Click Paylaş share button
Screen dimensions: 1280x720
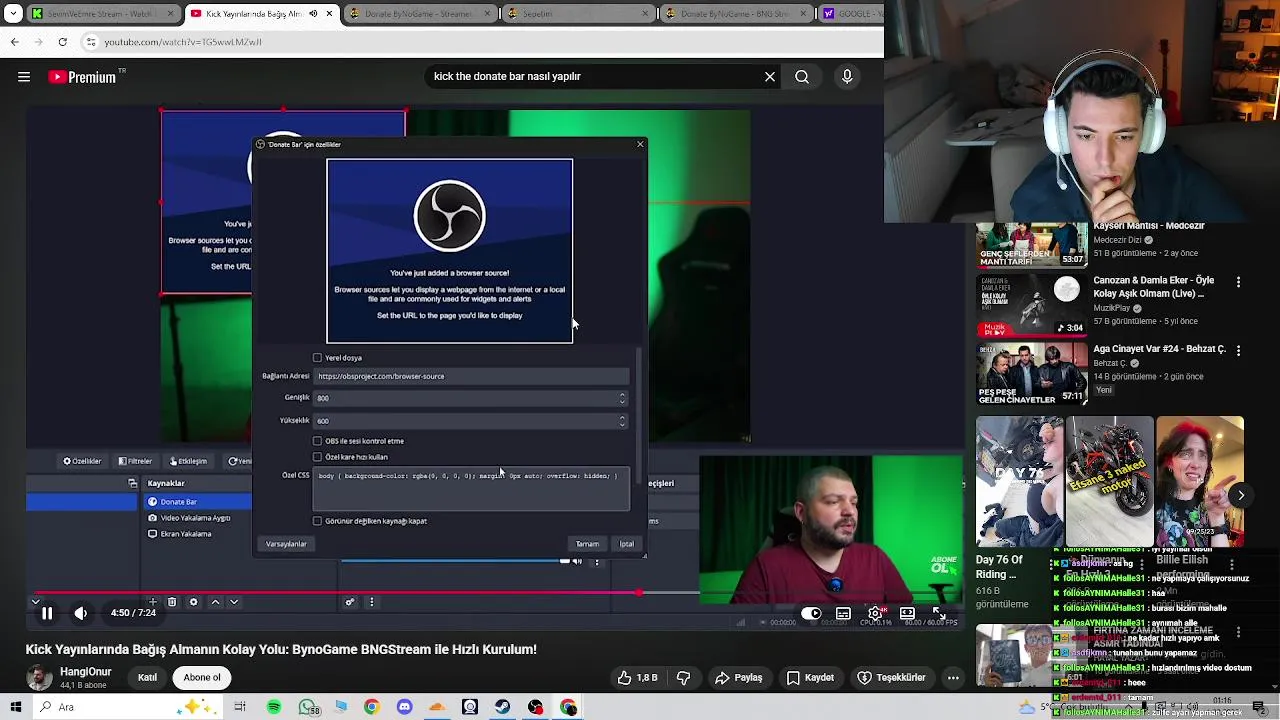tap(738, 677)
